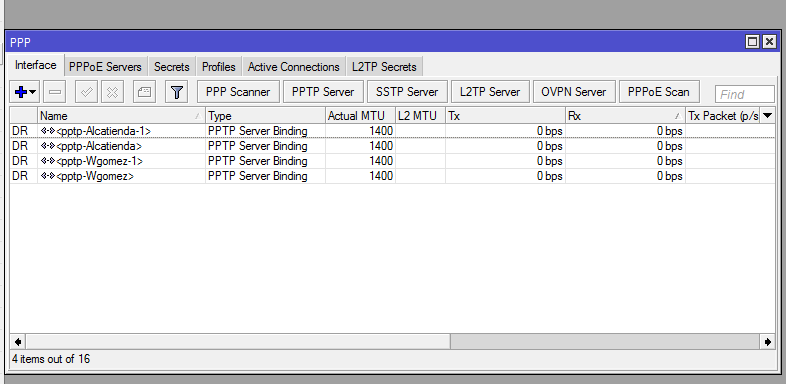Click the Comment note button
786x384 pixels.
[x=144, y=92]
